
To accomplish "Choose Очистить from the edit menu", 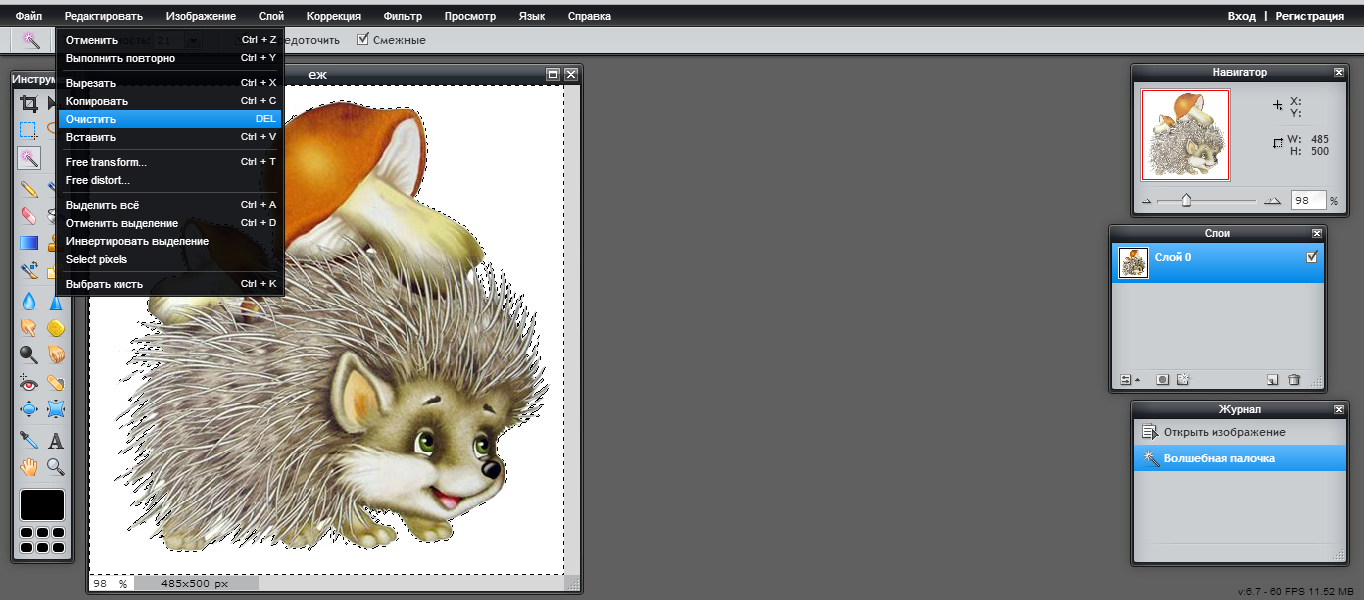I will pos(91,119).
